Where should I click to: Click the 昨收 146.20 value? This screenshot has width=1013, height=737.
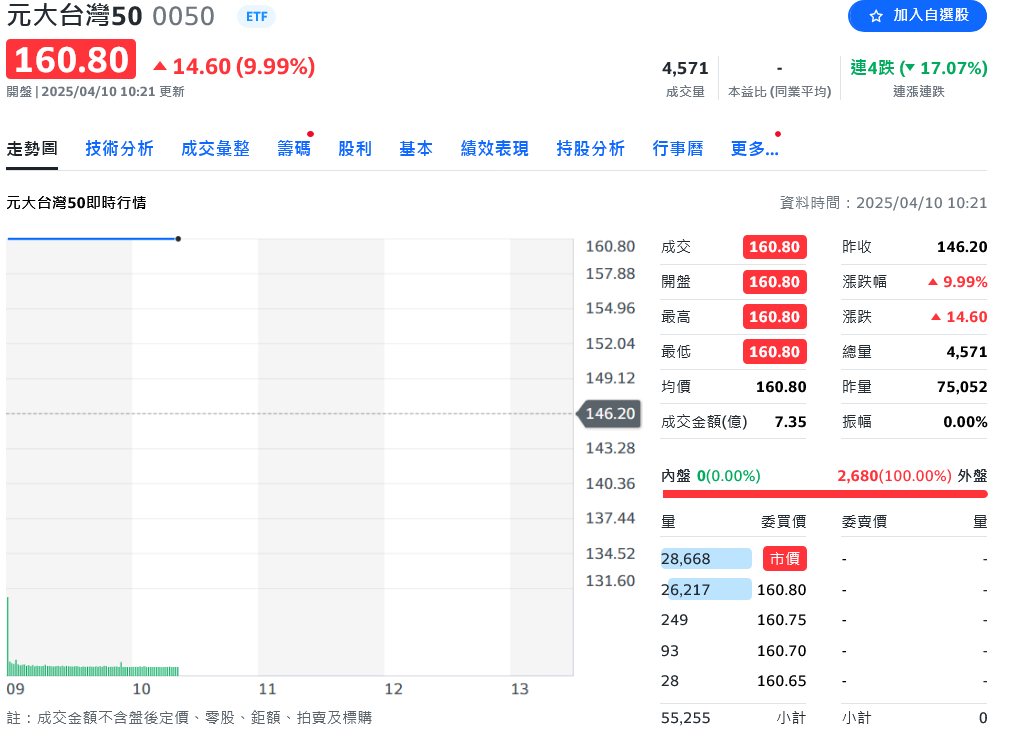[962, 247]
